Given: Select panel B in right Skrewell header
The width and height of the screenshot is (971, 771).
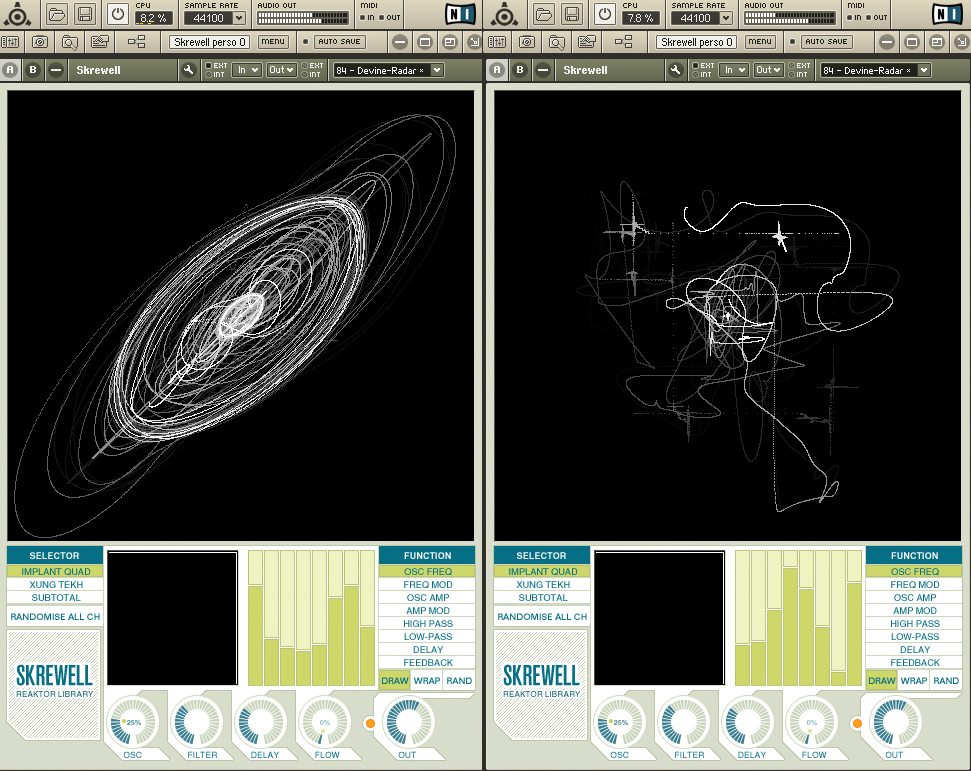Looking at the screenshot, I should [x=520, y=70].
